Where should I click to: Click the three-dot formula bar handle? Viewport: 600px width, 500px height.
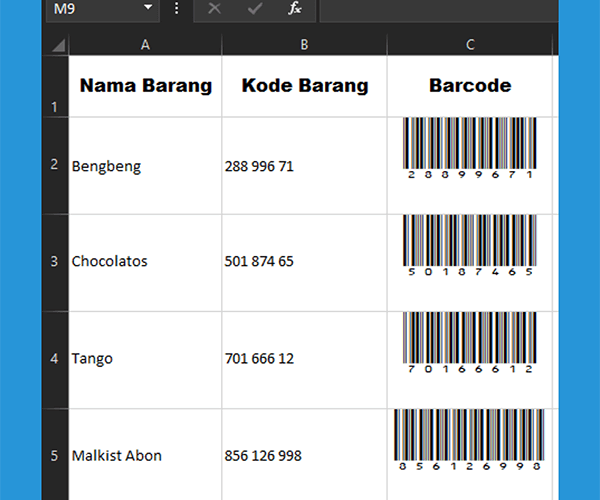tap(176, 8)
